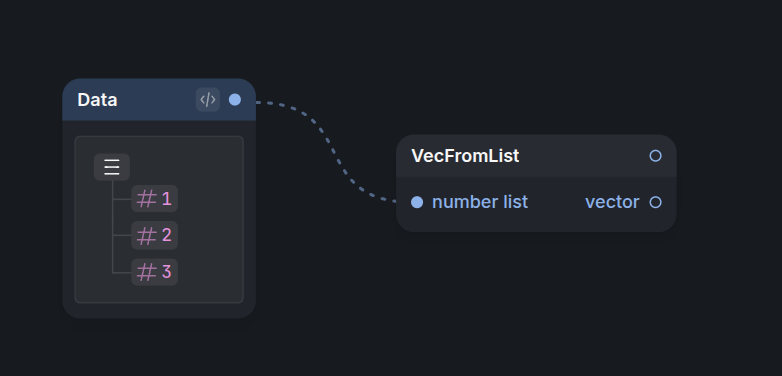
Task: Click the Data node's filled output port
Action: 235,100
